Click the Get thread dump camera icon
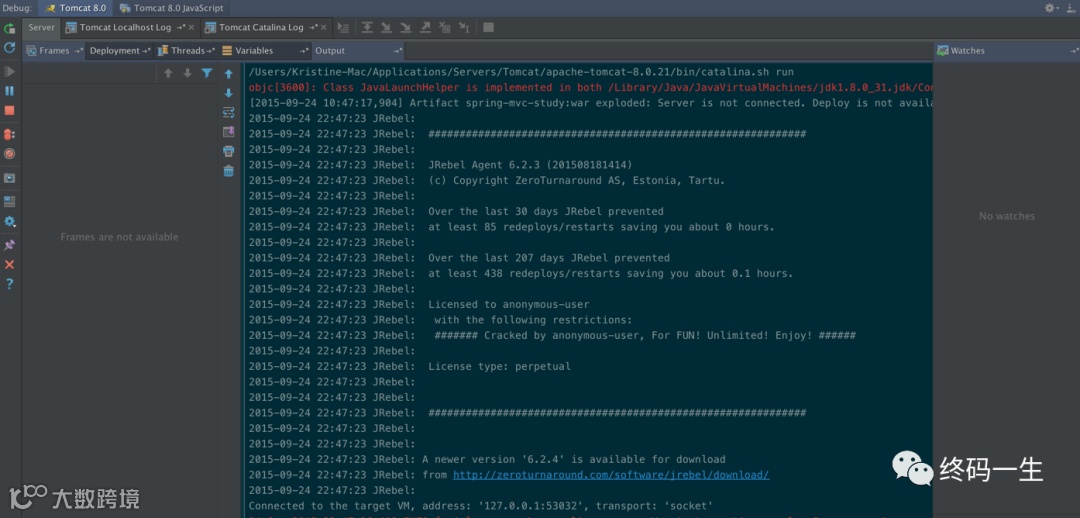This screenshot has height=518, width=1080. click(10, 178)
